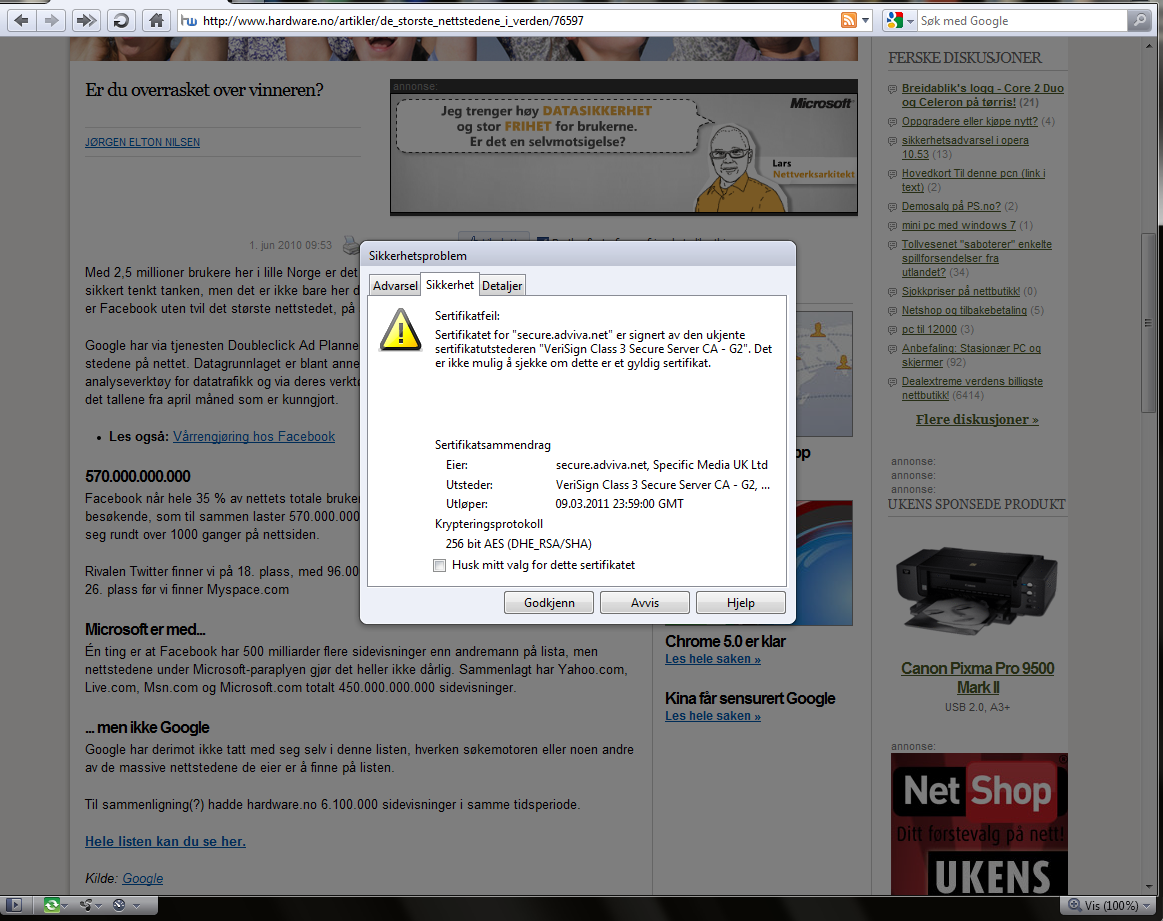Open 'Hovedkort Til denne pcn' discussion link

pos(973,180)
